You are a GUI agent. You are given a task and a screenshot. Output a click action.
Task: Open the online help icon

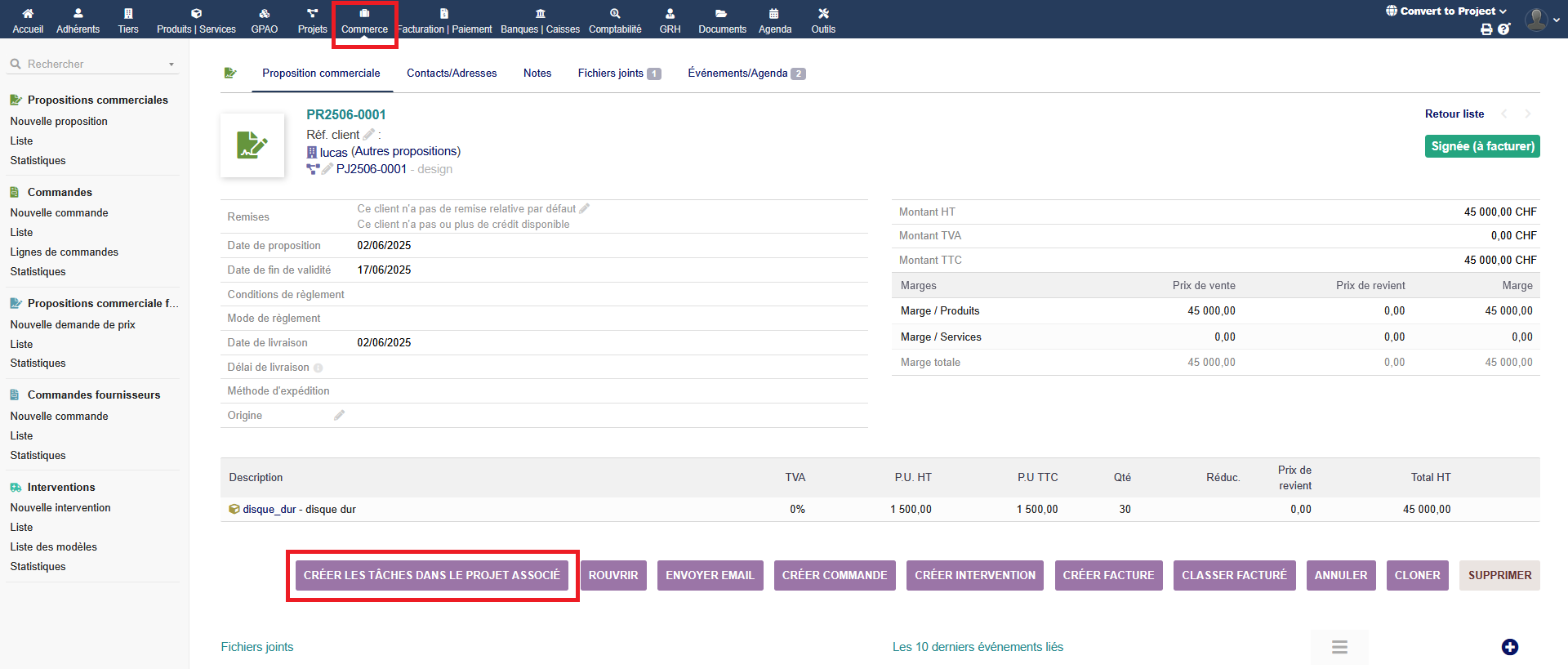(x=1503, y=29)
